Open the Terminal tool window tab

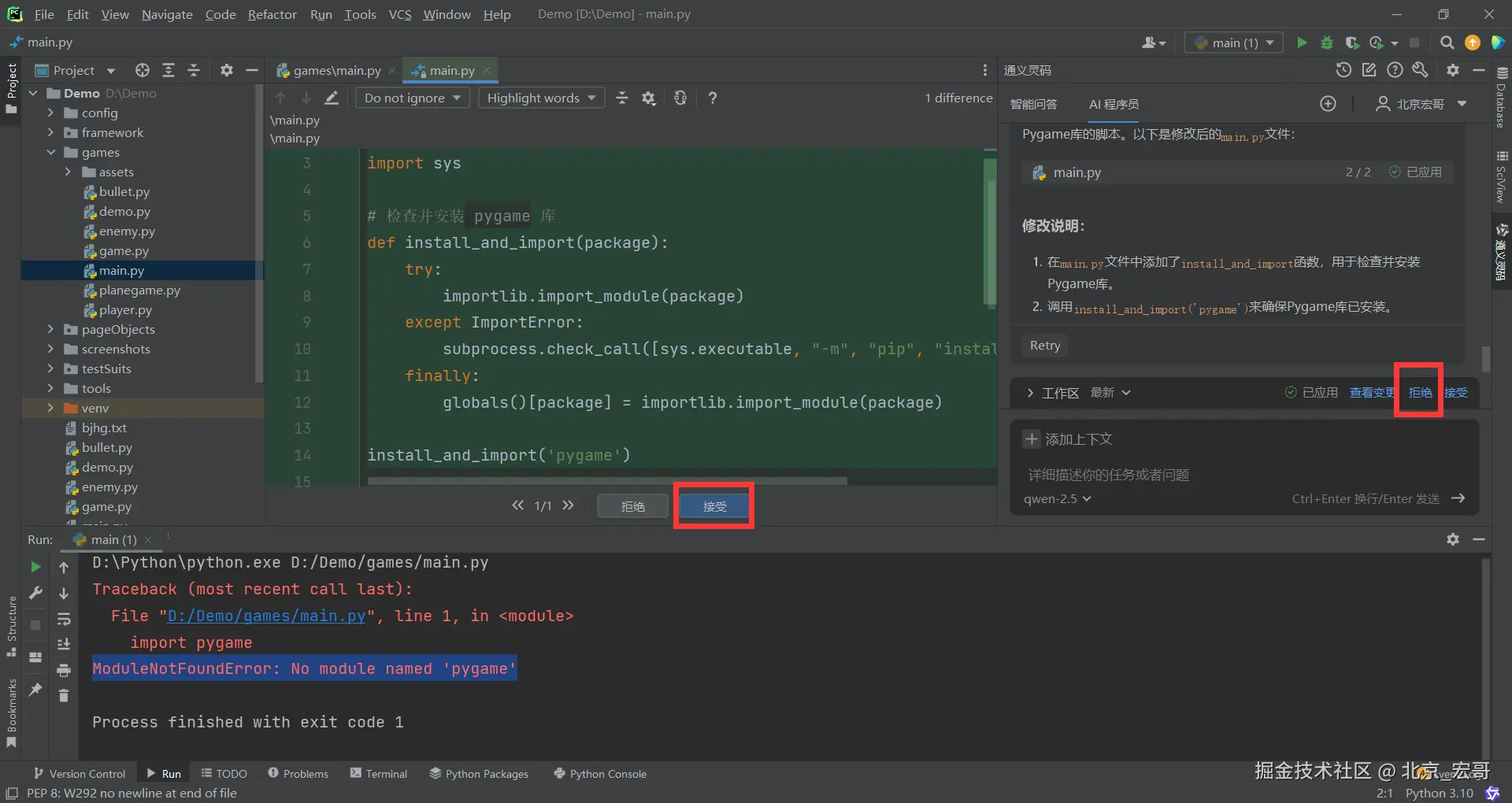click(379, 774)
